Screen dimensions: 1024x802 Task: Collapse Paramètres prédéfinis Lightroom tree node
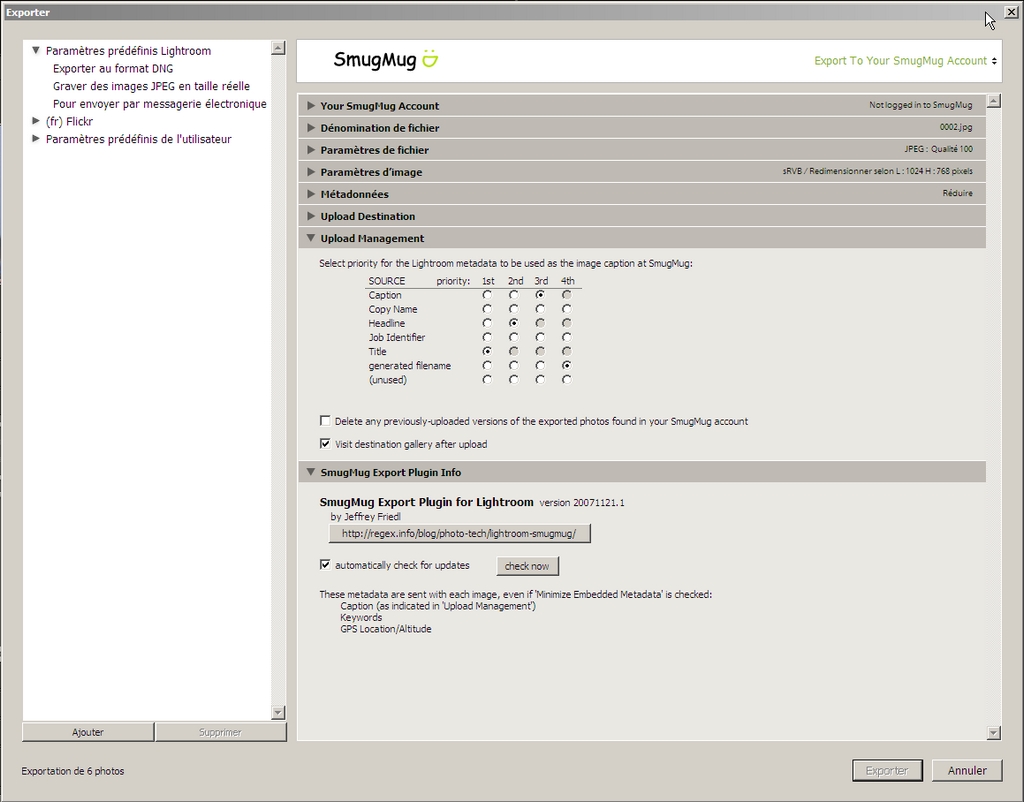36,50
